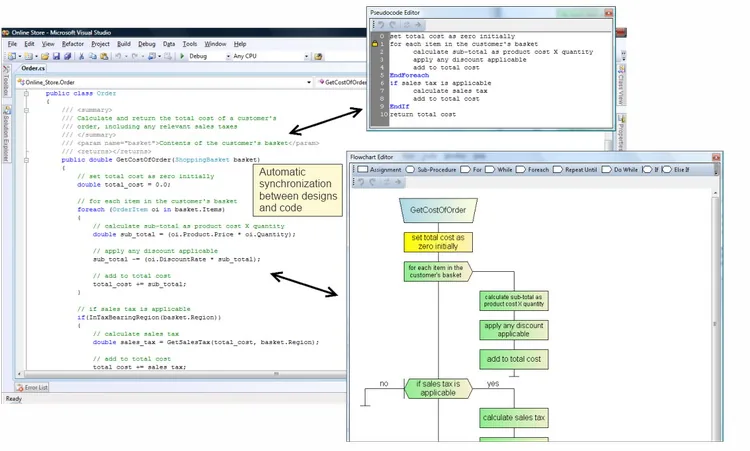750x451 pixels.
Task: Open the View menu
Action: pos(48,44)
